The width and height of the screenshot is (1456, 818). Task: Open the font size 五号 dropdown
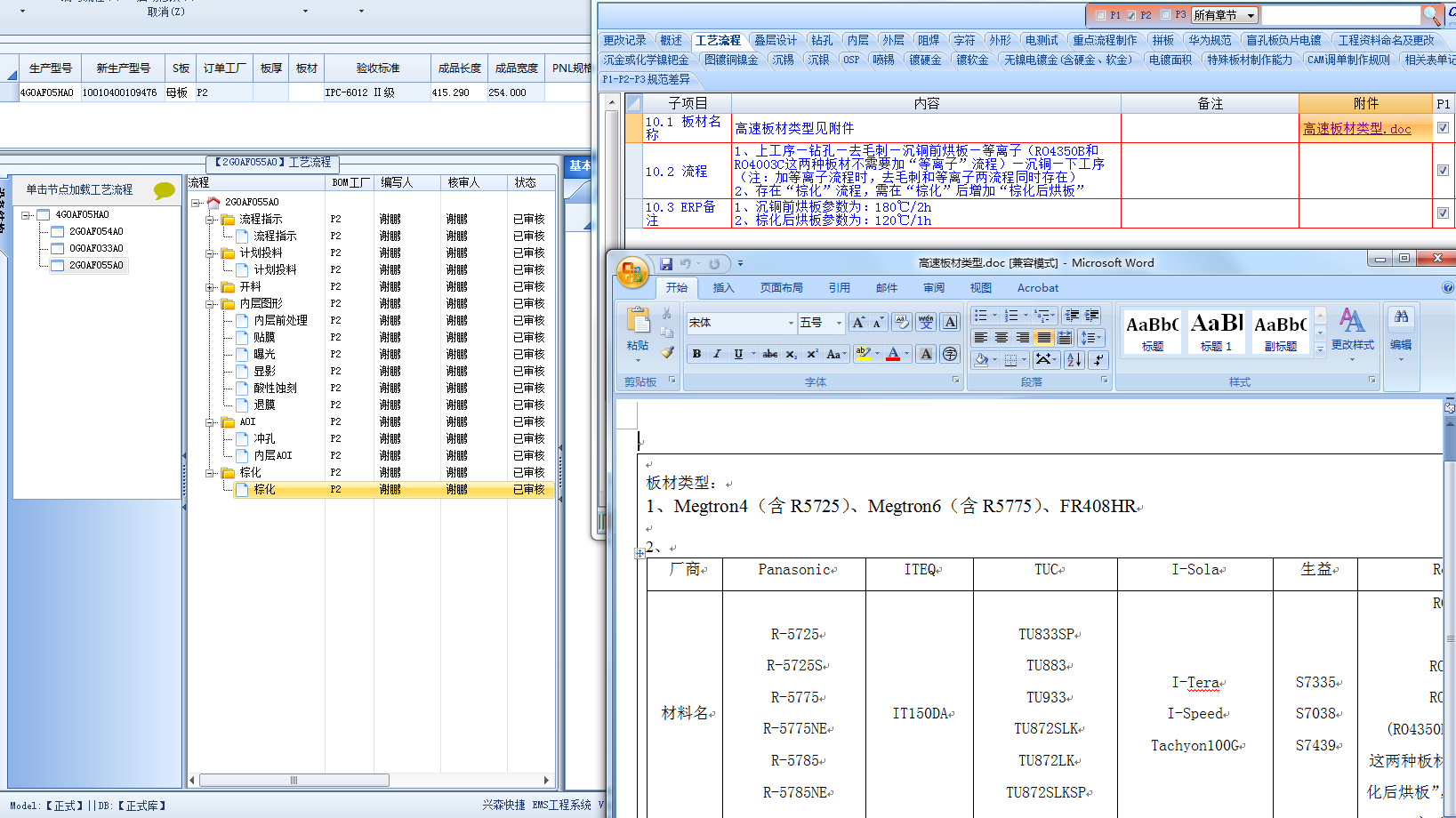[838, 323]
